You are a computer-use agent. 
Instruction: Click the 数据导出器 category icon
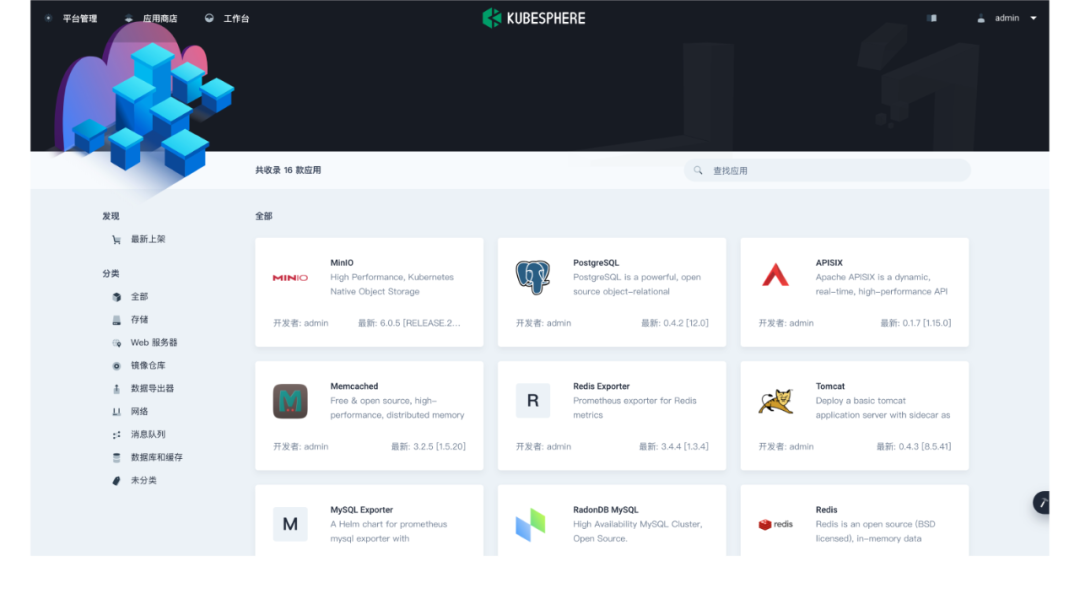point(116,388)
